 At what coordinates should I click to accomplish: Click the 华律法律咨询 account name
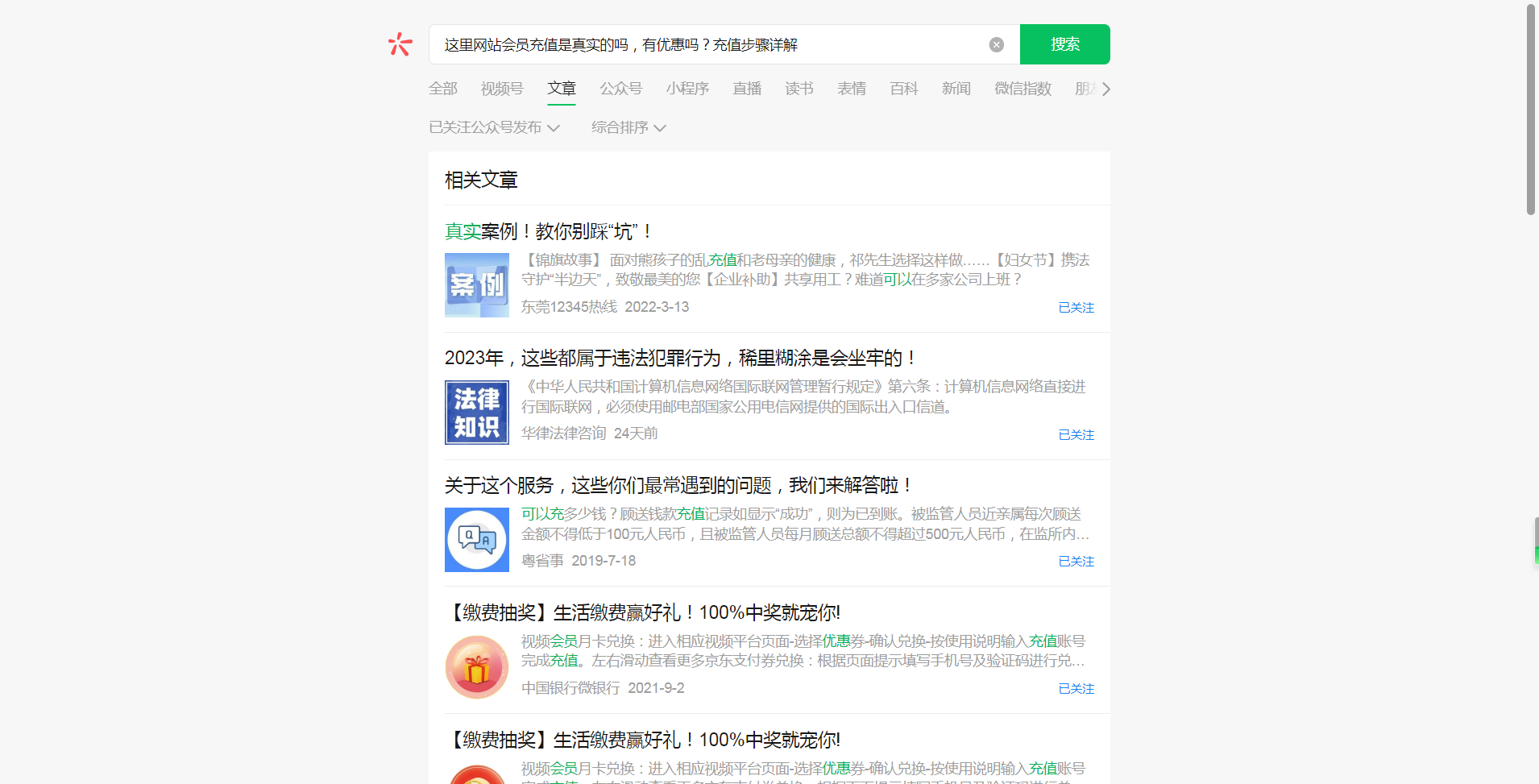pos(563,433)
